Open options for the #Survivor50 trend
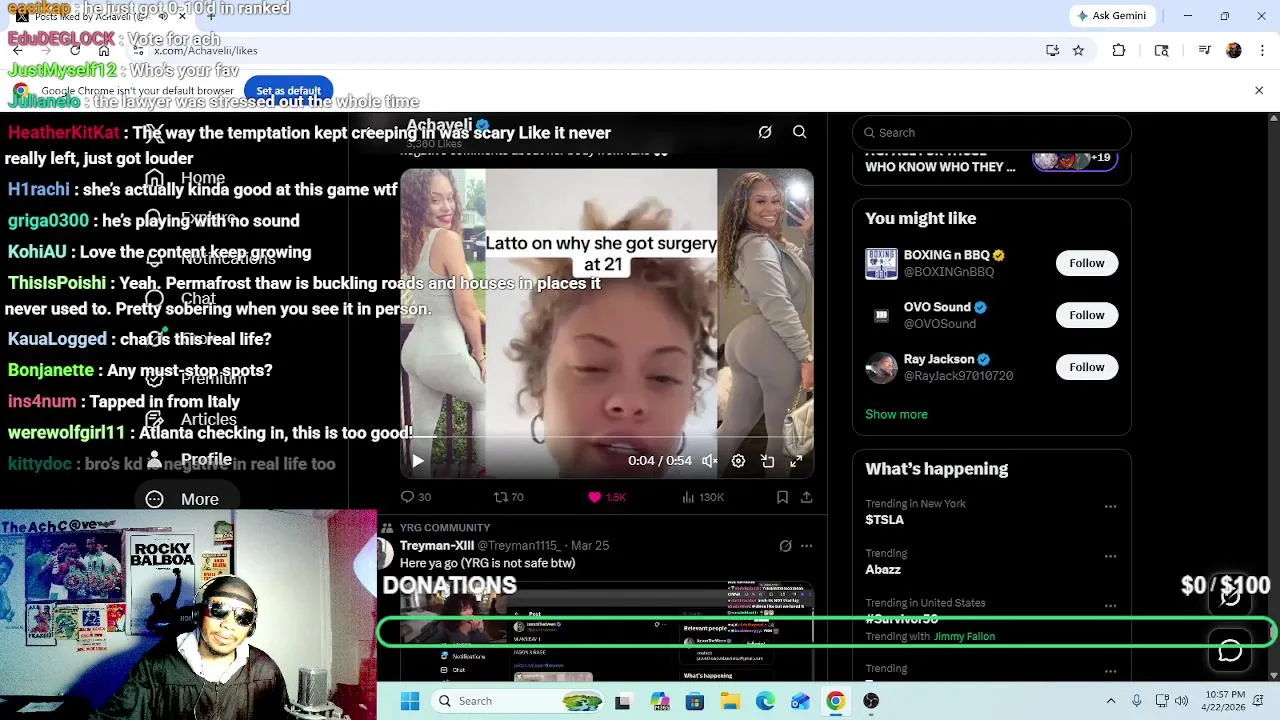The image size is (1280, 720). 1110,606
